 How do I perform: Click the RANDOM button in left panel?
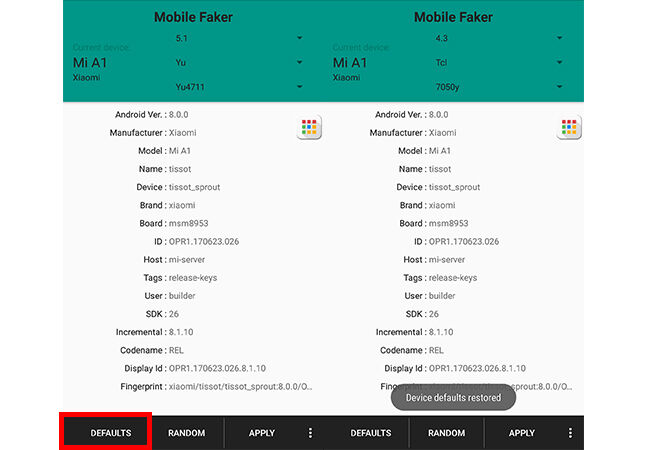pyautogui.click(x=187, y=433)
